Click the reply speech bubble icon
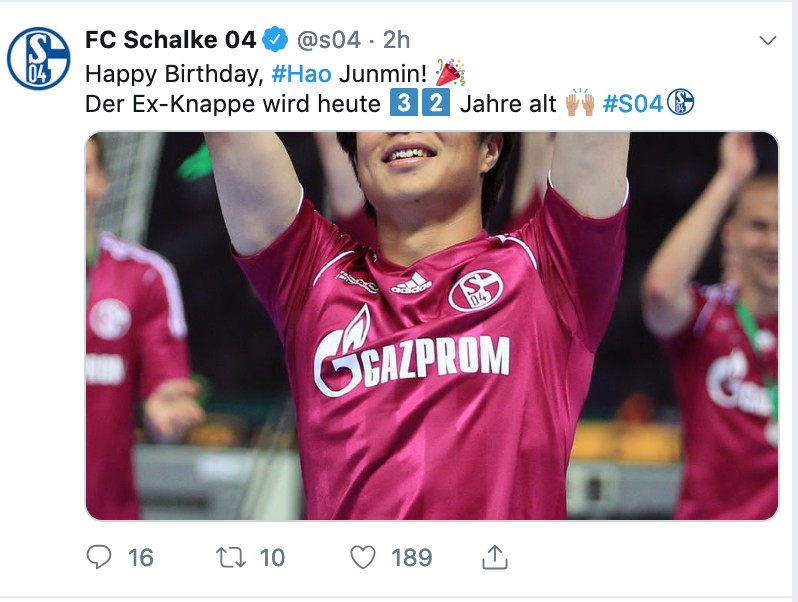This screenshot has height=602, width=798. [x=99, y=557]
